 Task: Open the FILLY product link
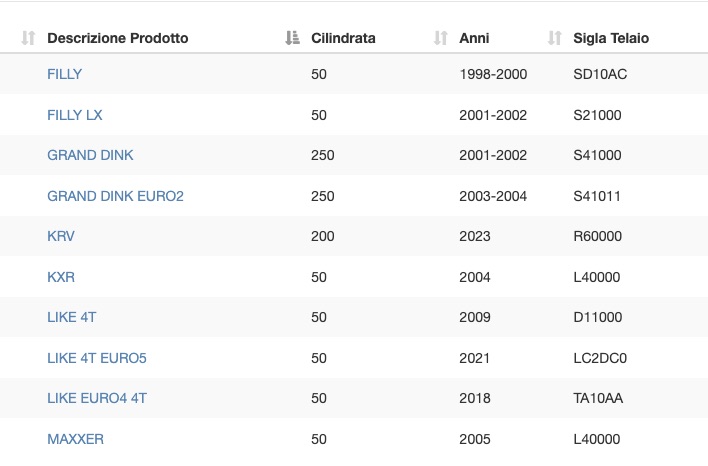click(x=65, y=74)
